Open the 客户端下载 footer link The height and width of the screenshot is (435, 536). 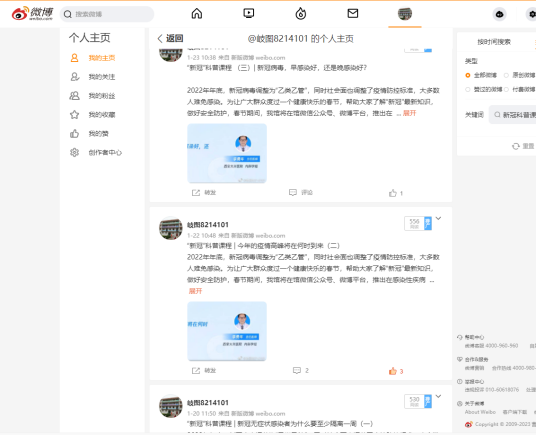pyautogui.click(x=514, y=412)
